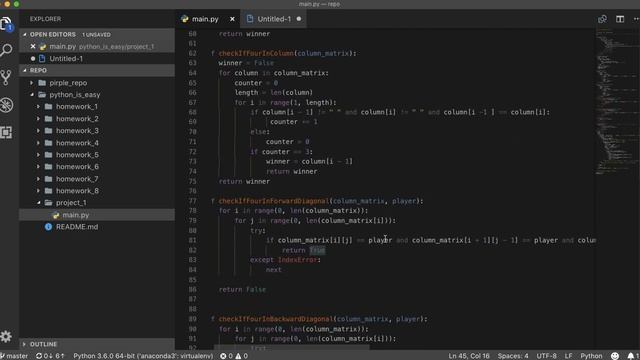
Task: Open changes icon in editor toolbar
Action: (x=602, y=19)
